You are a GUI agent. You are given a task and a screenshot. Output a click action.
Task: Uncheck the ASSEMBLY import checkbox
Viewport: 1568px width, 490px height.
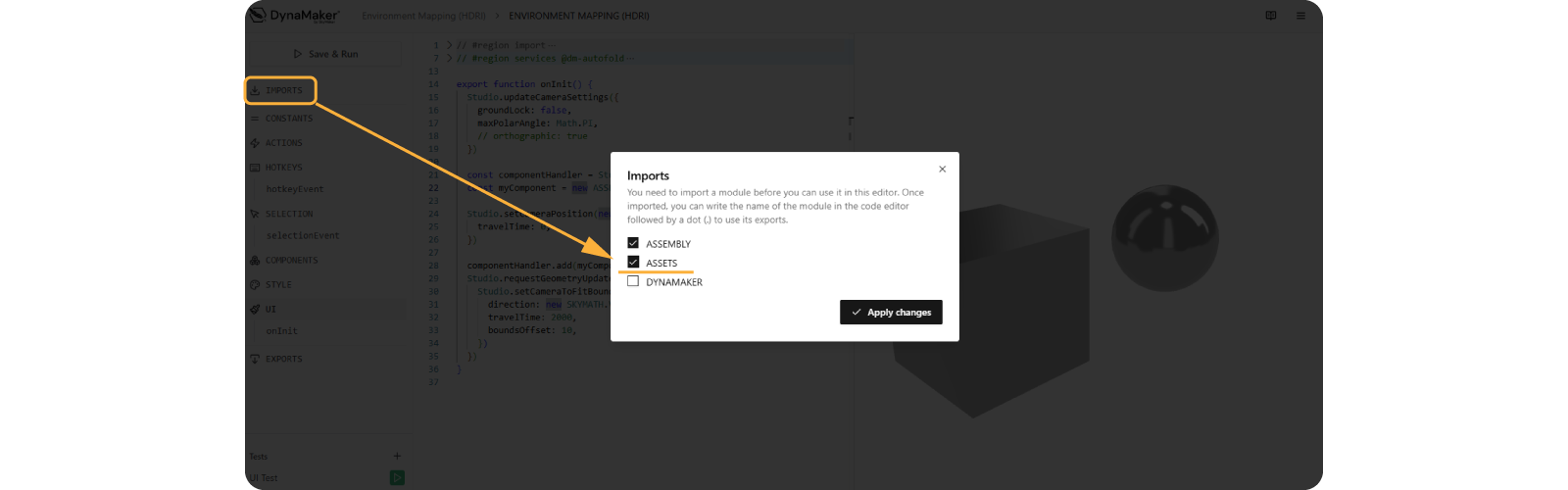[633, 243]
